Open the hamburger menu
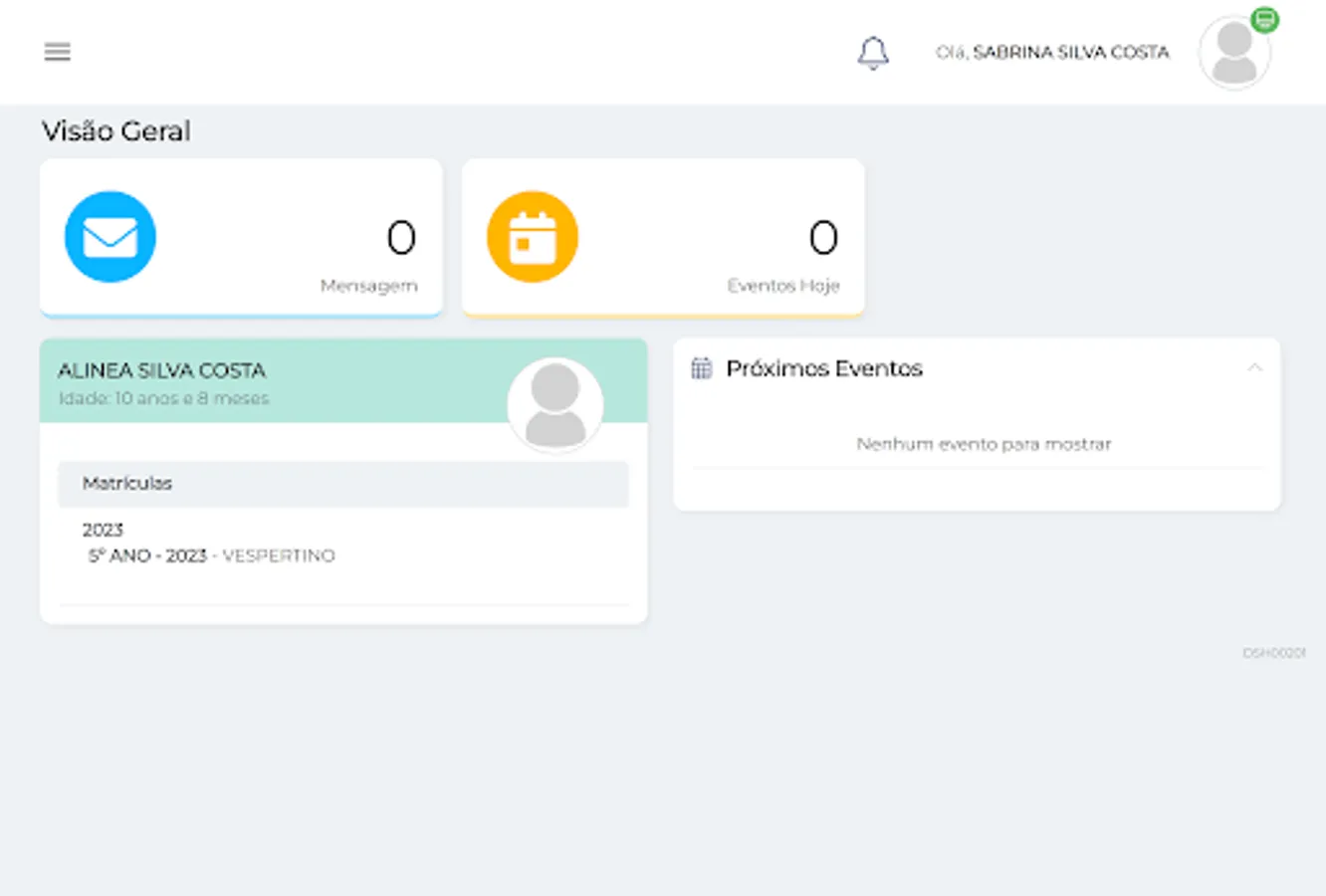Viewport: 1326px width, 896px height. tap(58, 52)
